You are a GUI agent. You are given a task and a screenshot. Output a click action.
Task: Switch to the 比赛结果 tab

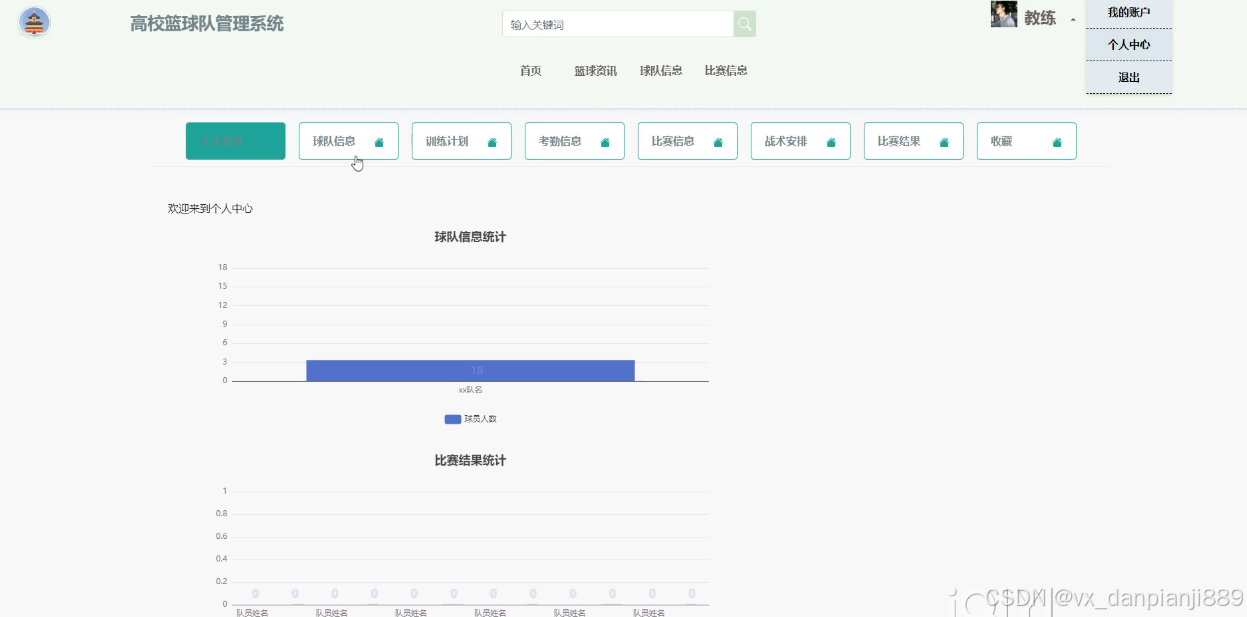(x=914, y=141)
